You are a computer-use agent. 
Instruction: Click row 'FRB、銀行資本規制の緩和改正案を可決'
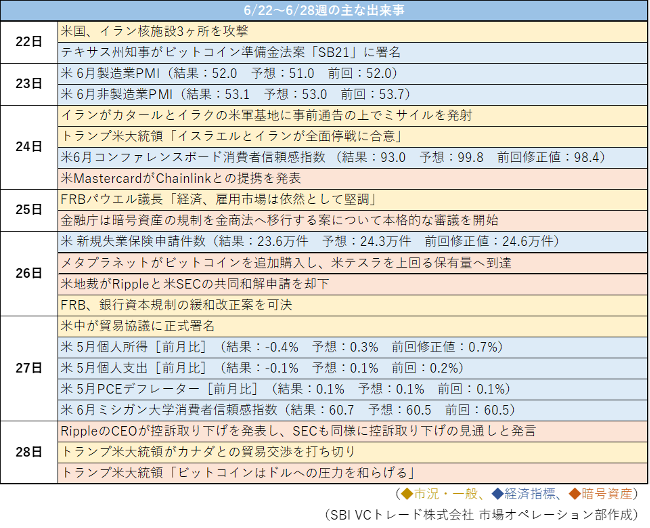[352, 305]
